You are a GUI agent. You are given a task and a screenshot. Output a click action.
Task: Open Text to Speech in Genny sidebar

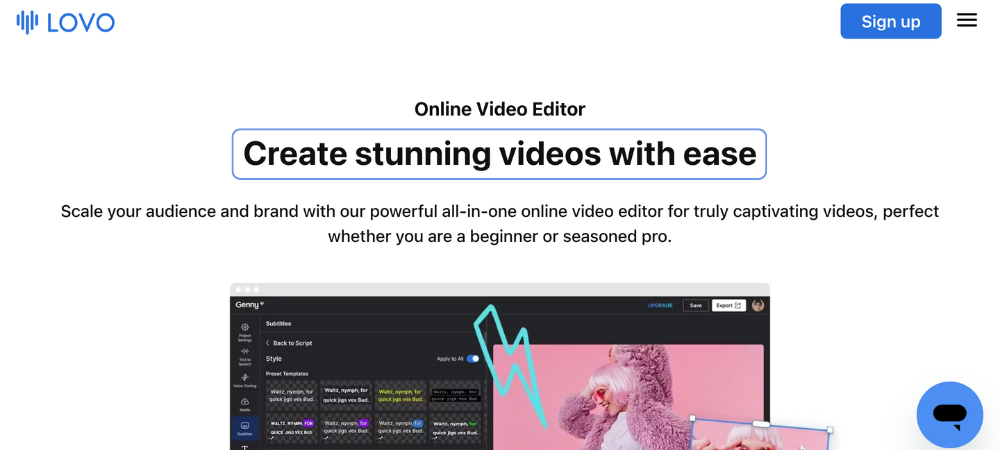point(245,357)
